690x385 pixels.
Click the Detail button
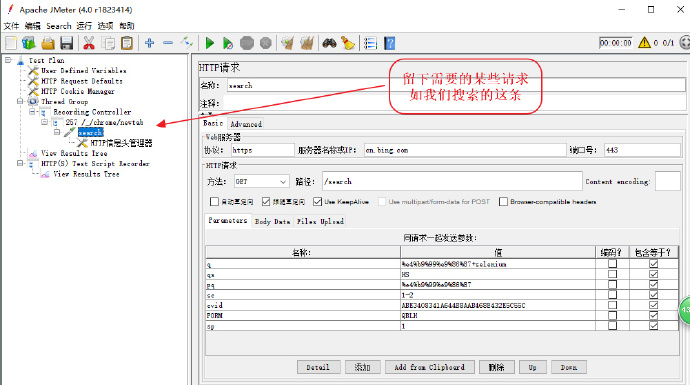click(318, 367)
